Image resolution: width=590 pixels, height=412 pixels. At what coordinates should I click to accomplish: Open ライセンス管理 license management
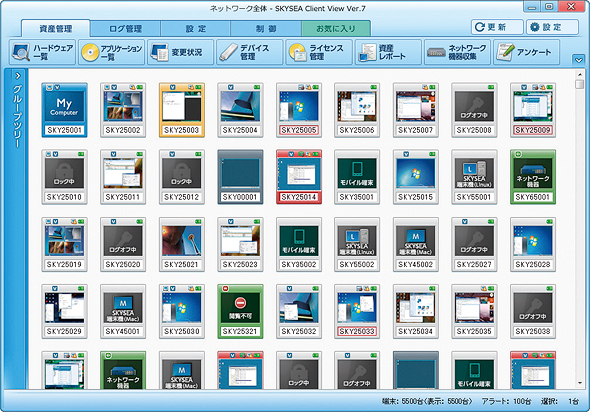click(319, 52)
